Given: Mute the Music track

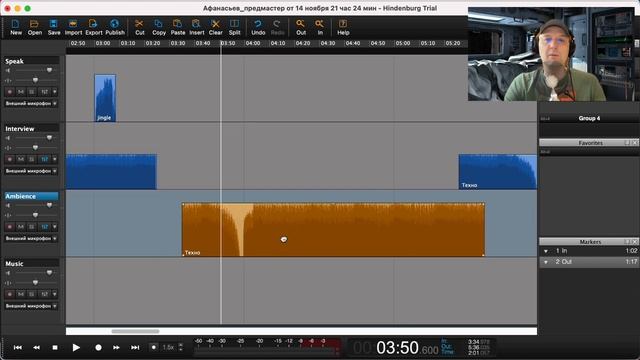Looking at the screenshot, I should pyautogui.click(x=21, y=294).
